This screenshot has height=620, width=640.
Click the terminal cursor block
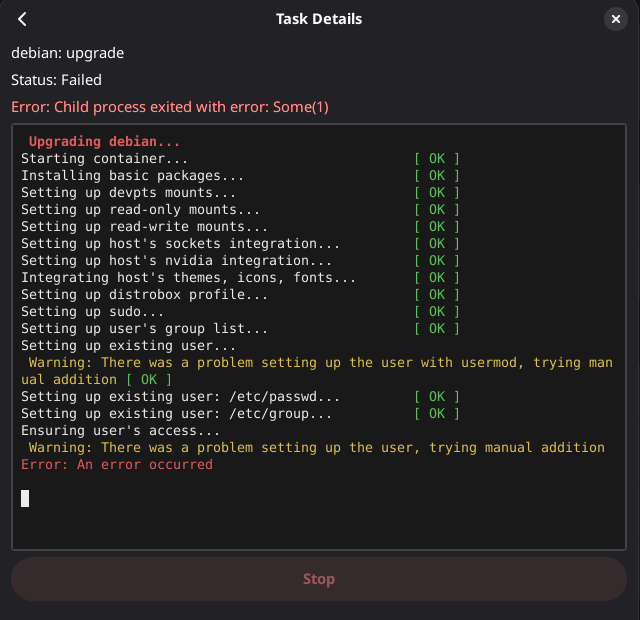tap(25, 498)
